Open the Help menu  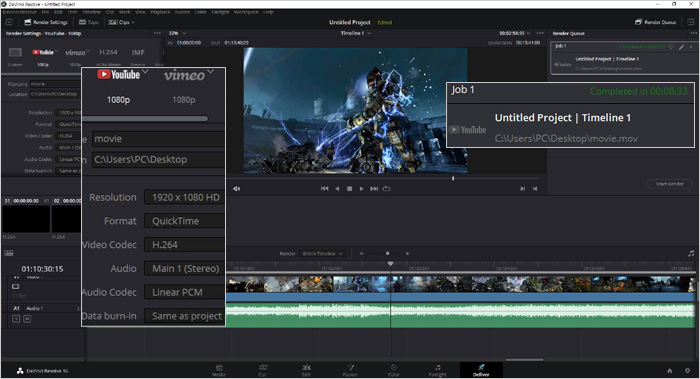[x=268, y=12]
